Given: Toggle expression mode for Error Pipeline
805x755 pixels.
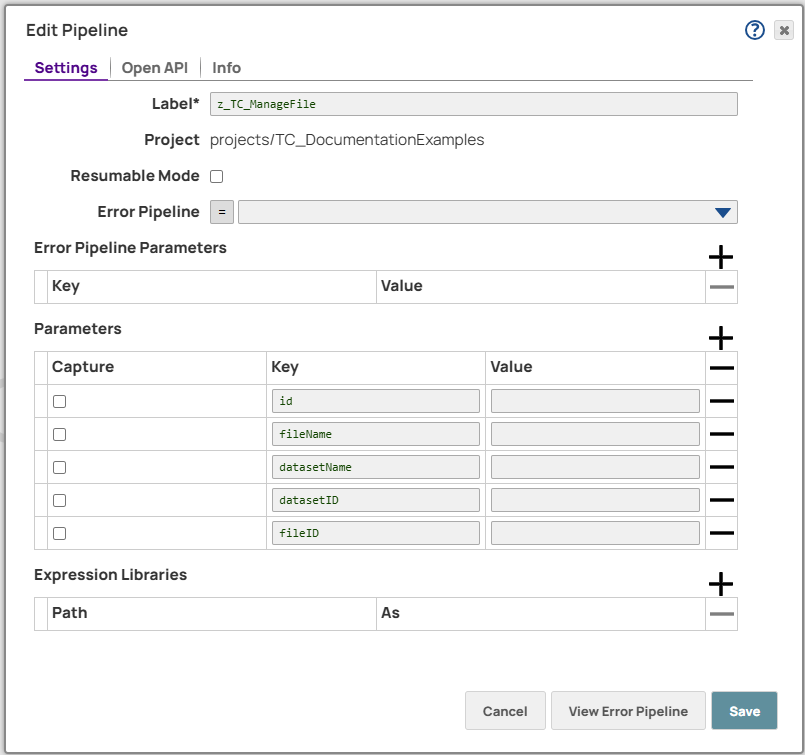Looking at the screenshot, I should 222,212.
